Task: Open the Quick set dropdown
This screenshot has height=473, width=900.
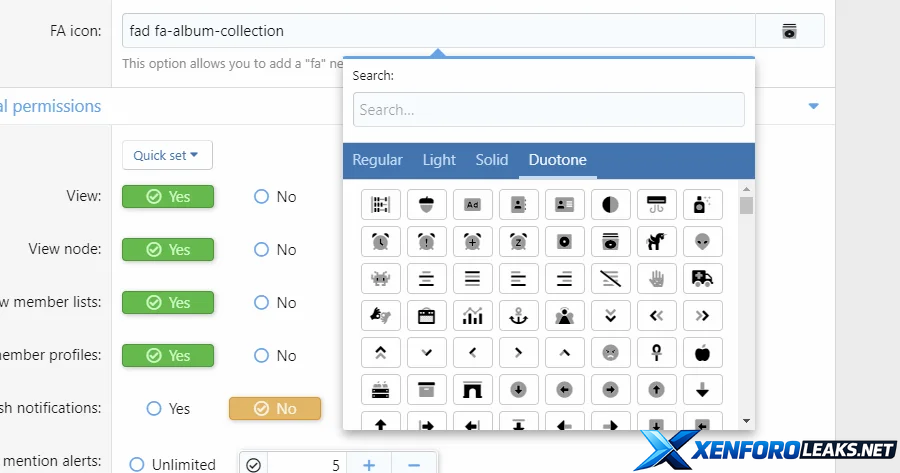Action: pos(166,155)
